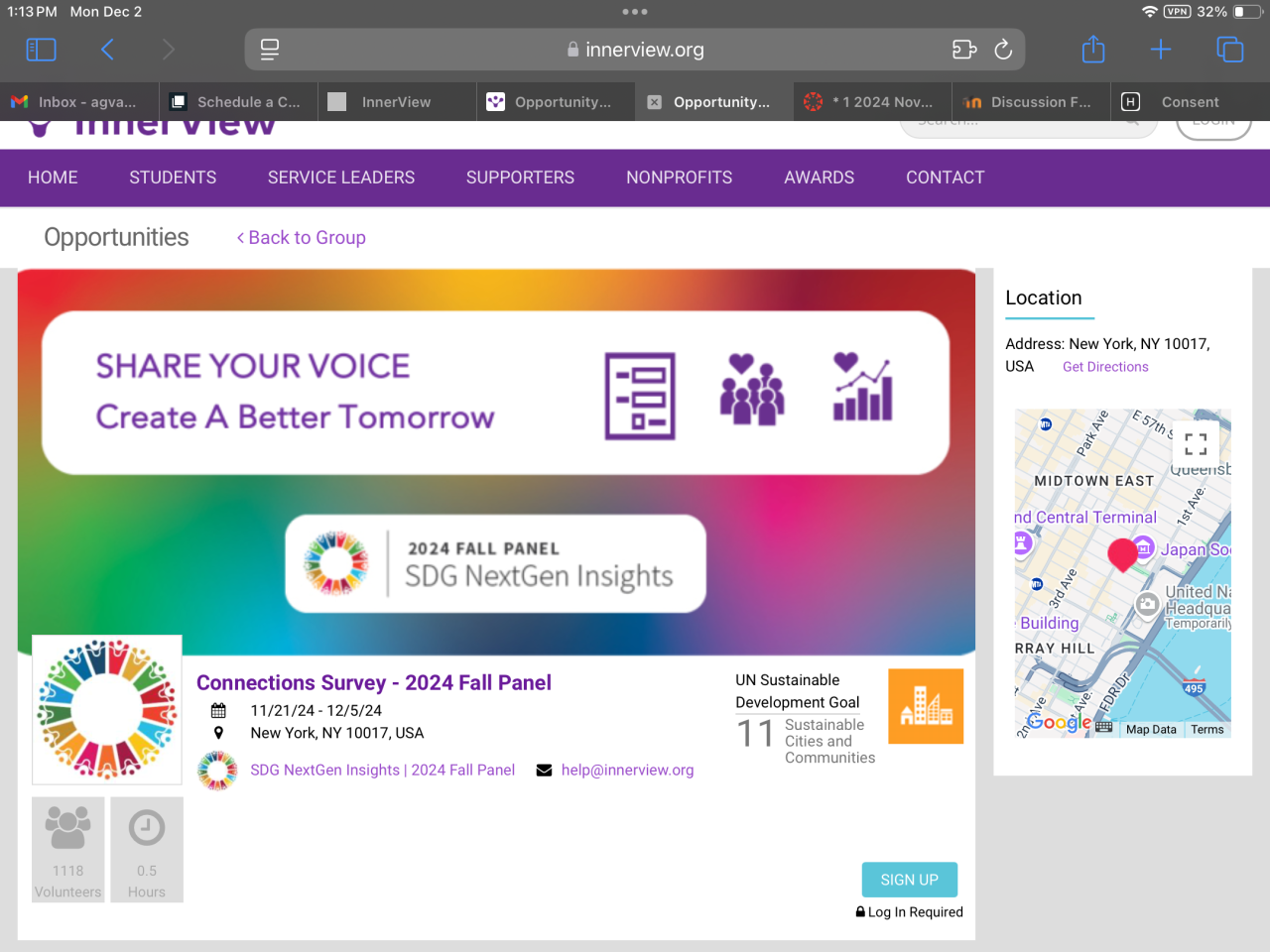Click the extensions icon in address bar

pos(964,50)
